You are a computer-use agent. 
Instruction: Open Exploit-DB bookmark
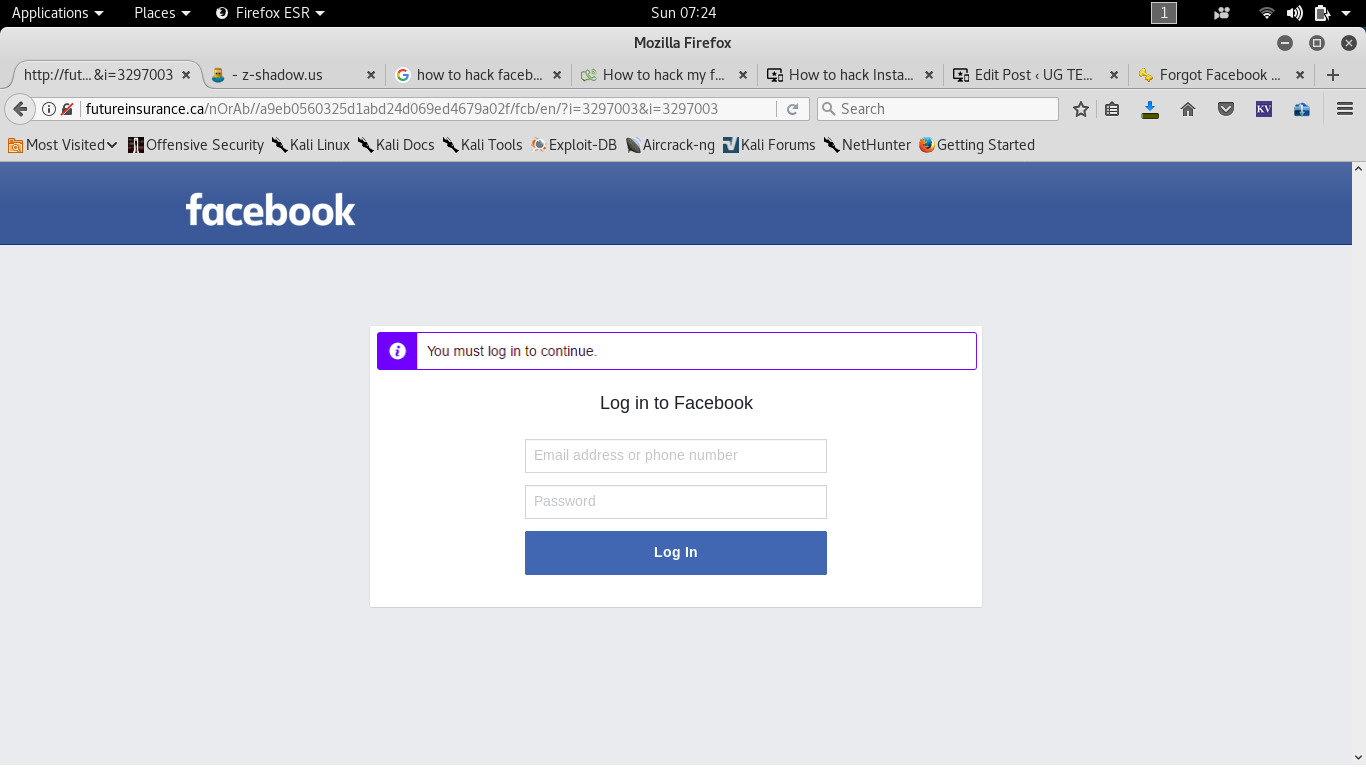pos(574,145)
